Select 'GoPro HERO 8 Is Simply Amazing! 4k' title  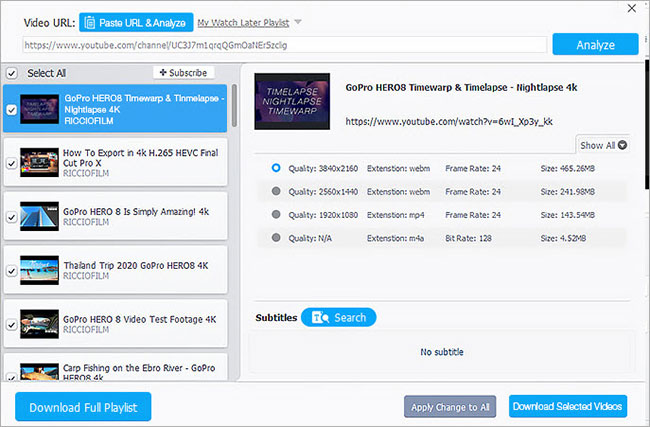[x=136, y=211]
